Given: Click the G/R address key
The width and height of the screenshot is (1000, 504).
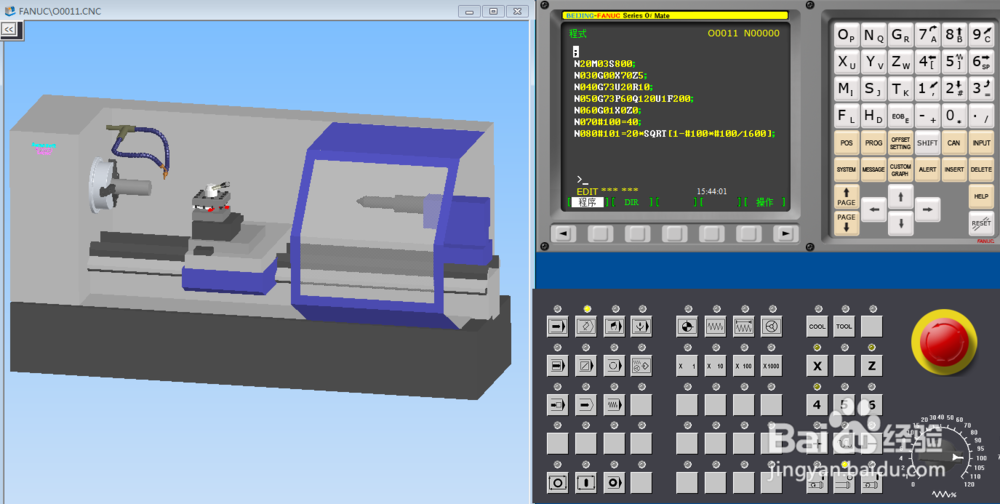Looking at the screenshot, I should click(x=901, y=36).
